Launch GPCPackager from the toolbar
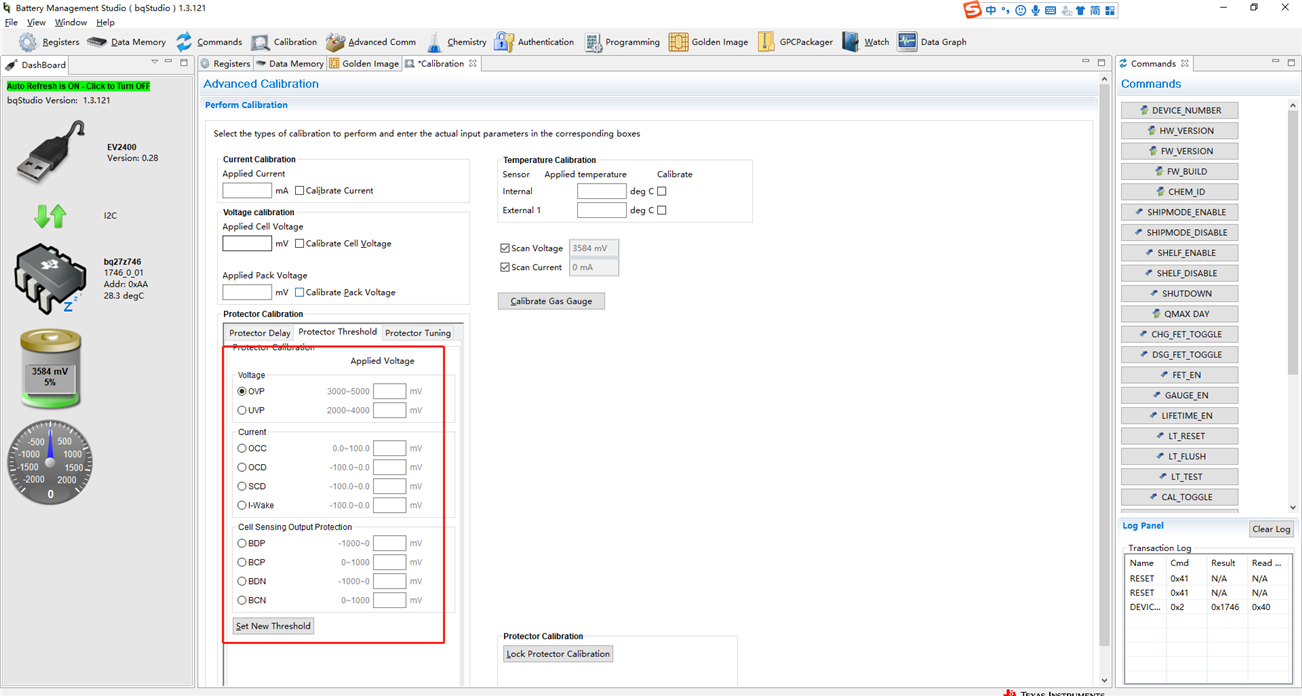This screenshot has width=1302, height=696. [x=795, y=42]
